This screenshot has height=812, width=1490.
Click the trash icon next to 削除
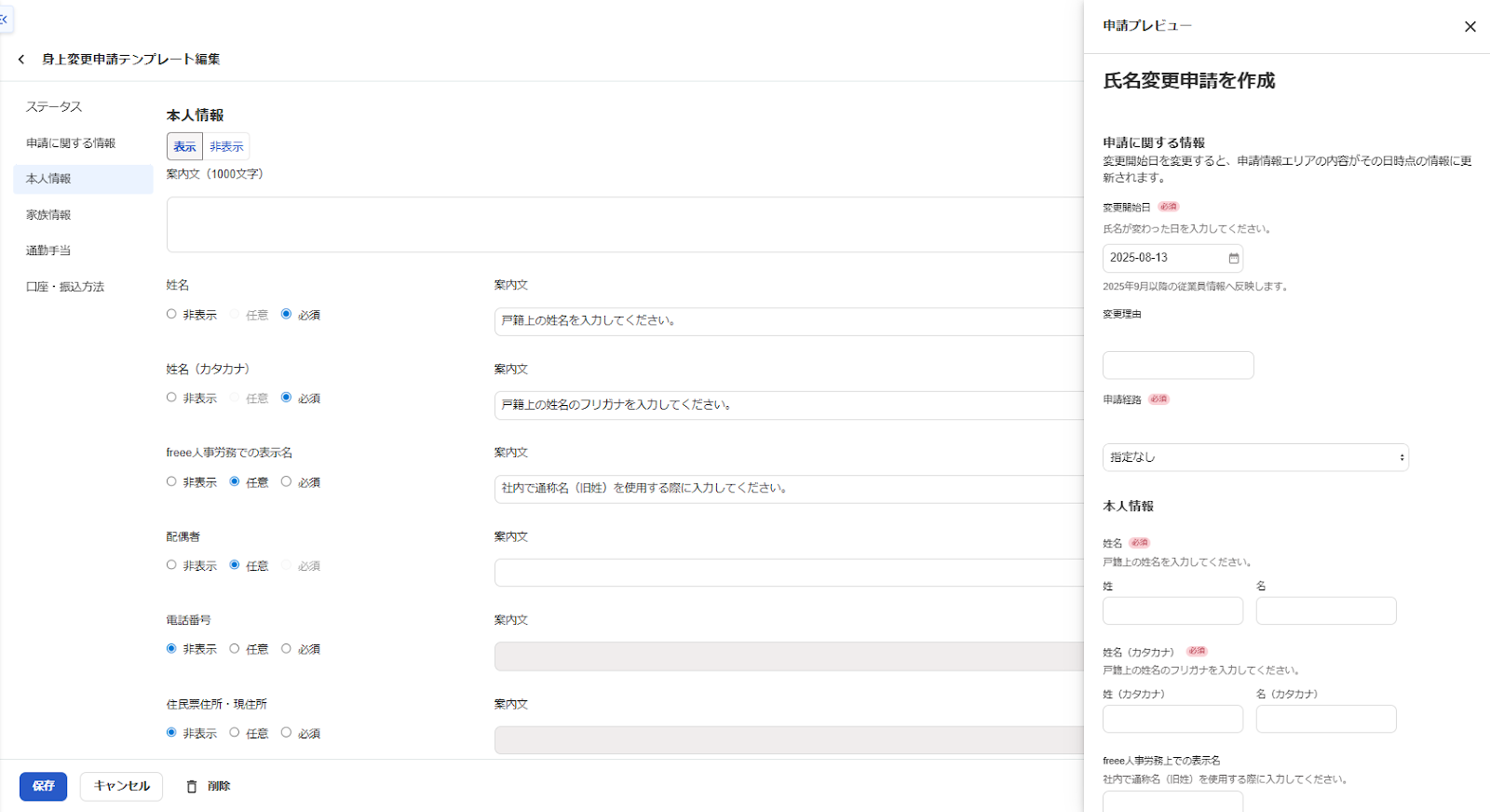[x=192, y=787]
